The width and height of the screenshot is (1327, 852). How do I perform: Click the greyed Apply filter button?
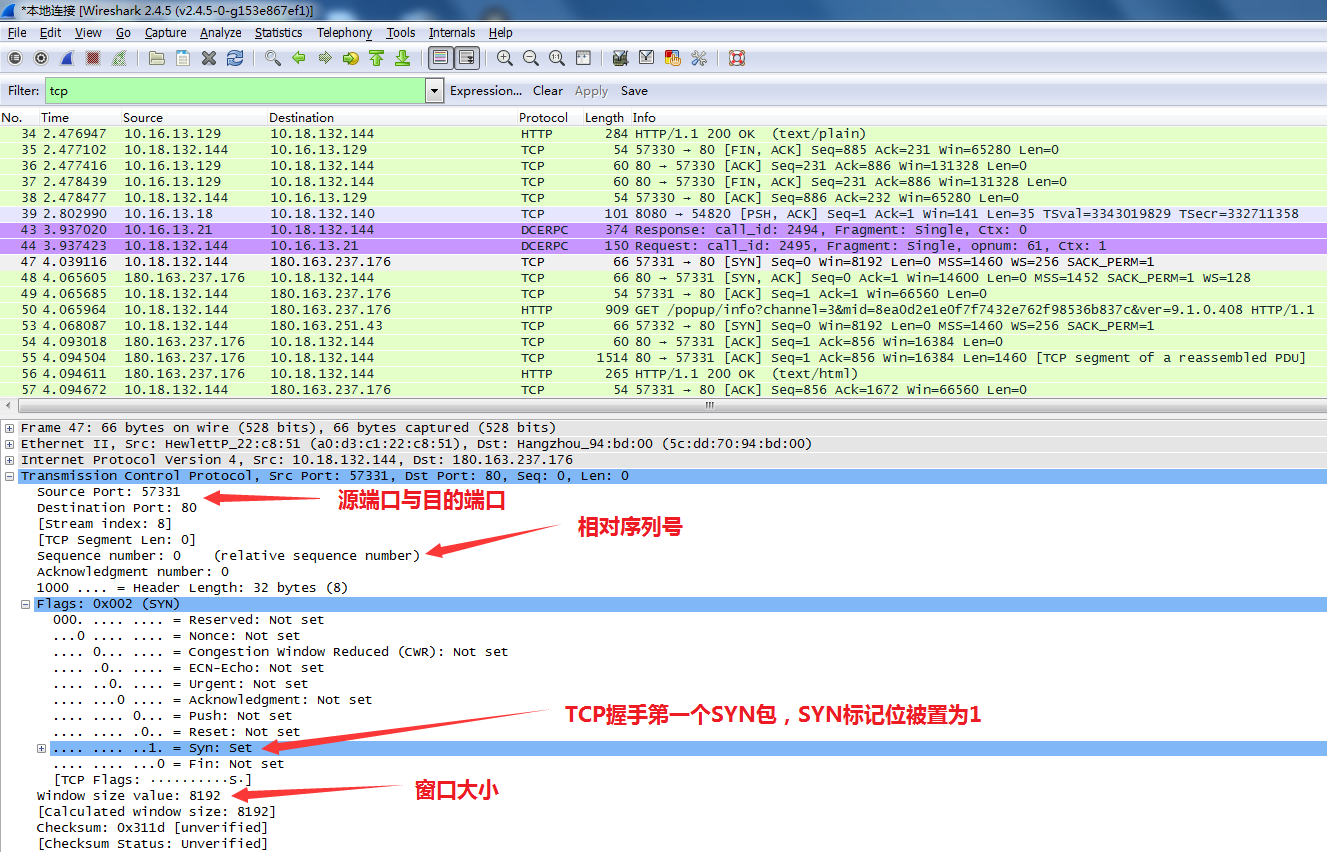pos(591,91)
